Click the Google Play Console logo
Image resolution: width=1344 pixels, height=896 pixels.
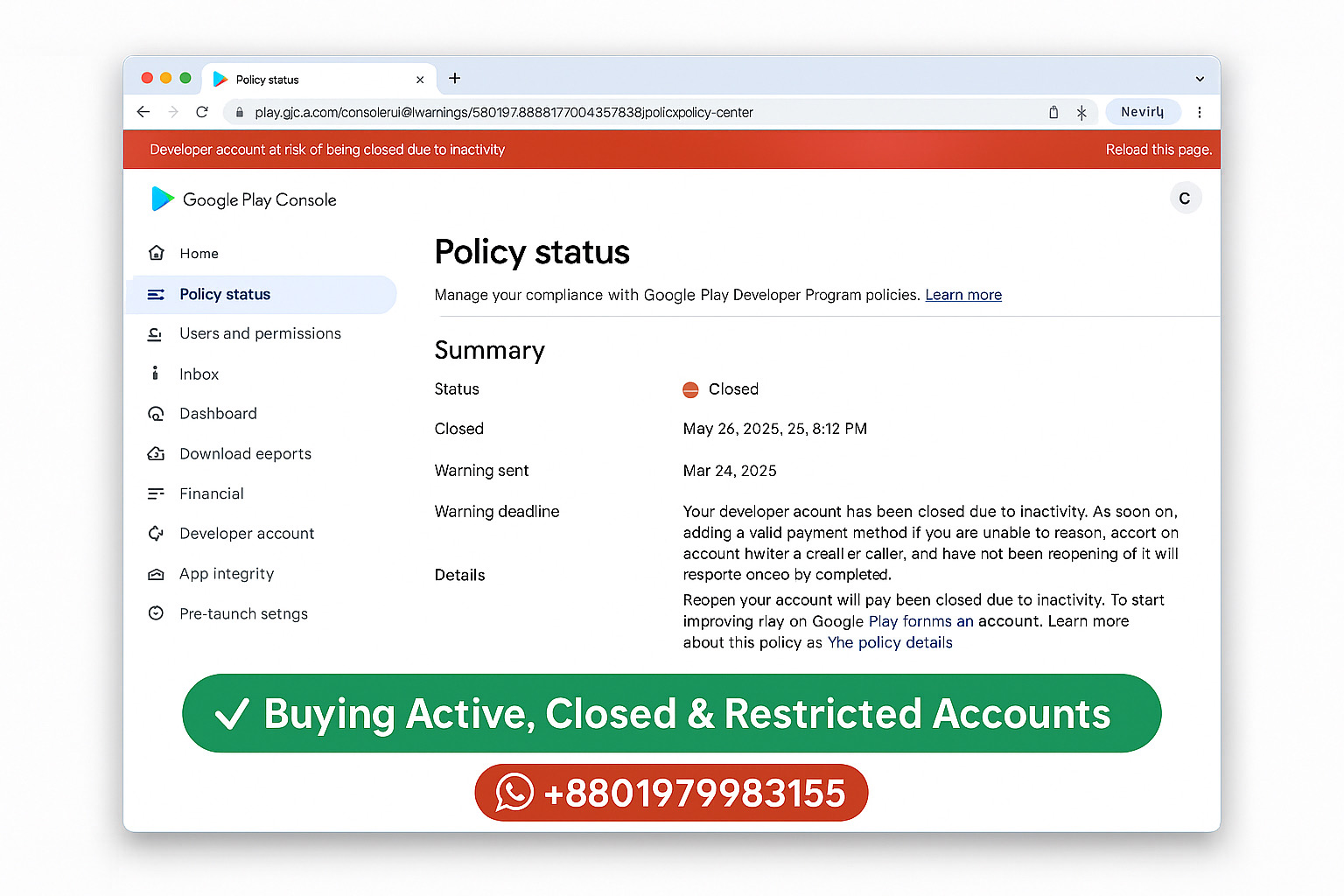point(243,199)
